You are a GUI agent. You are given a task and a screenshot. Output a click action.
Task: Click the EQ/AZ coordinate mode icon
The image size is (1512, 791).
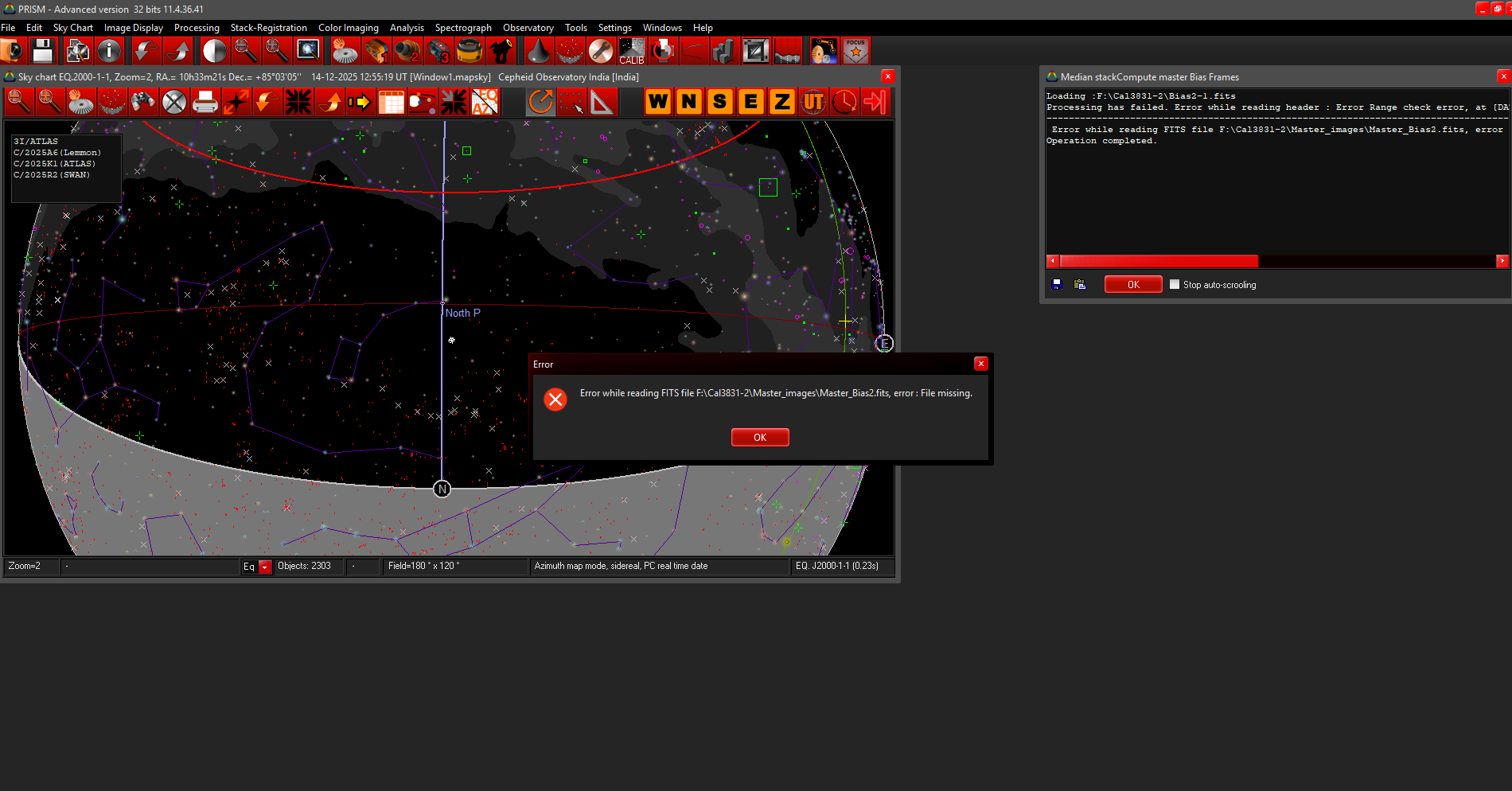[485, 102]
